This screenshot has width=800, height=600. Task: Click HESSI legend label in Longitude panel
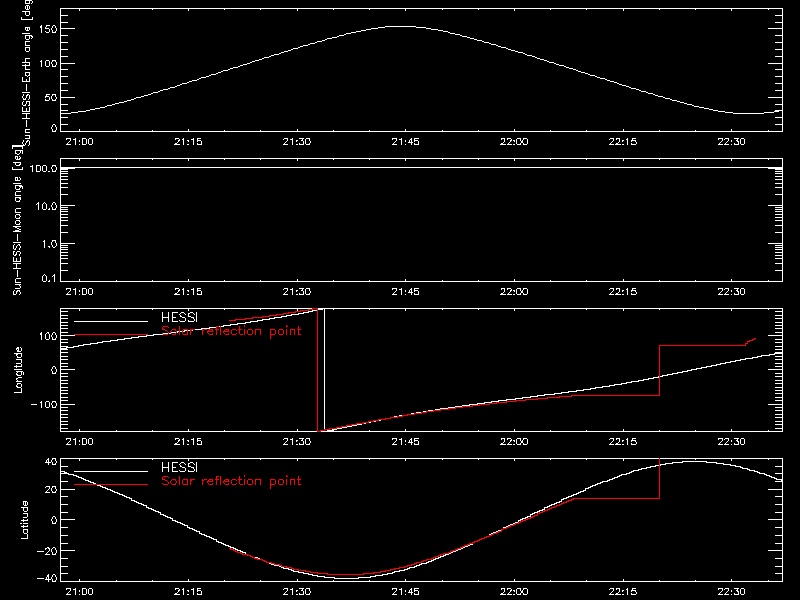point(179,317)
